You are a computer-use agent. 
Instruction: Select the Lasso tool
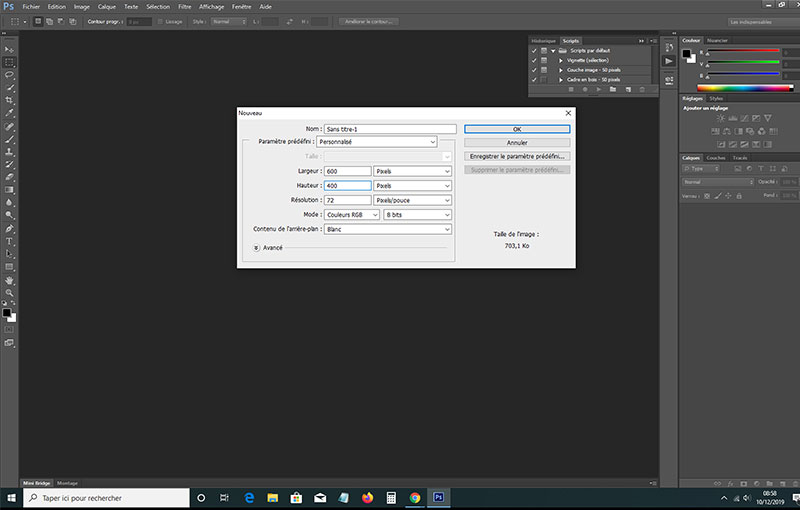point(10,74)
